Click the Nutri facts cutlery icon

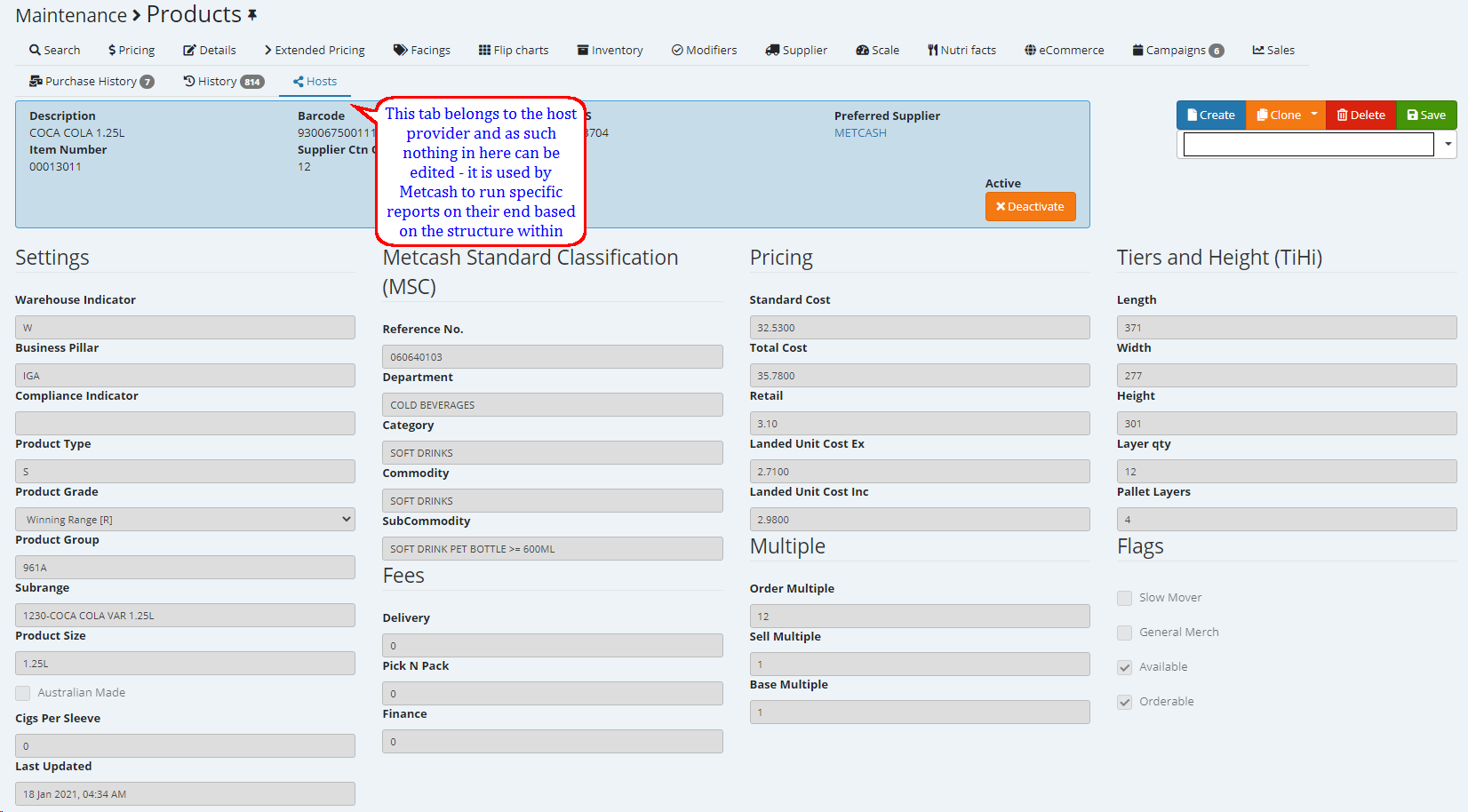pyautogui.click(x=933, y=51)
